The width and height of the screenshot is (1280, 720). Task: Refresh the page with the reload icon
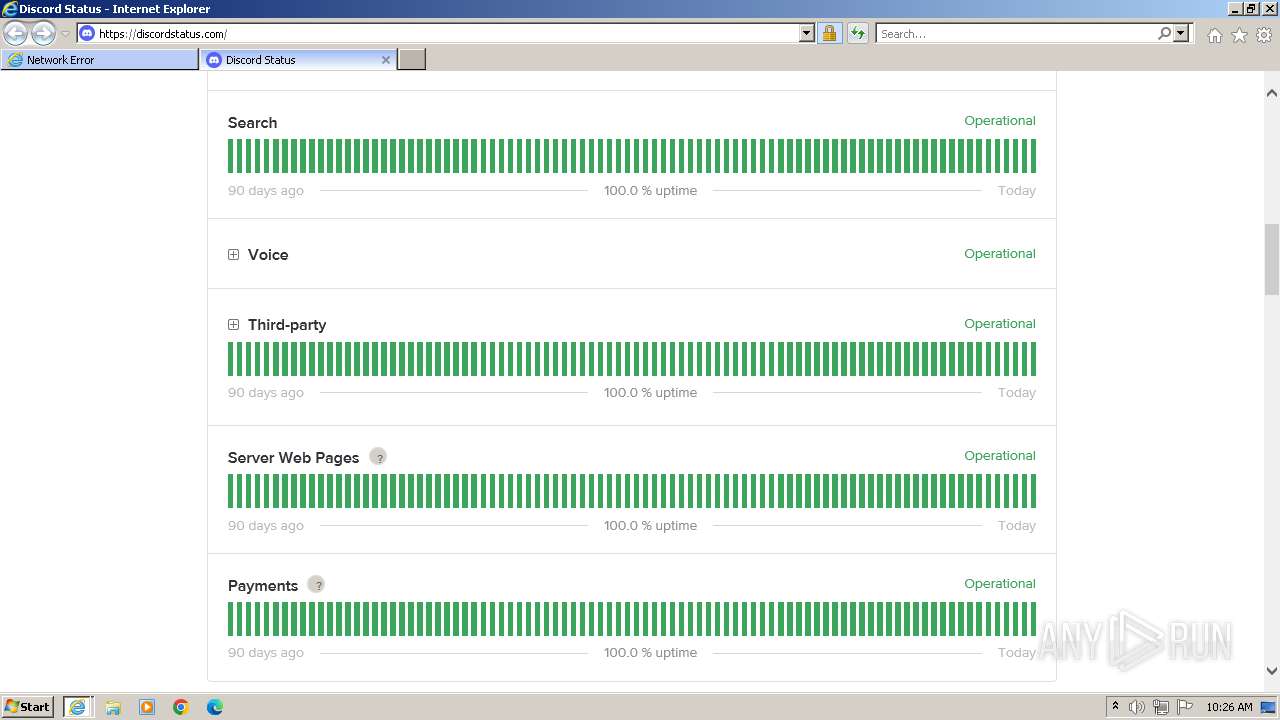click(x=857, y=33)
